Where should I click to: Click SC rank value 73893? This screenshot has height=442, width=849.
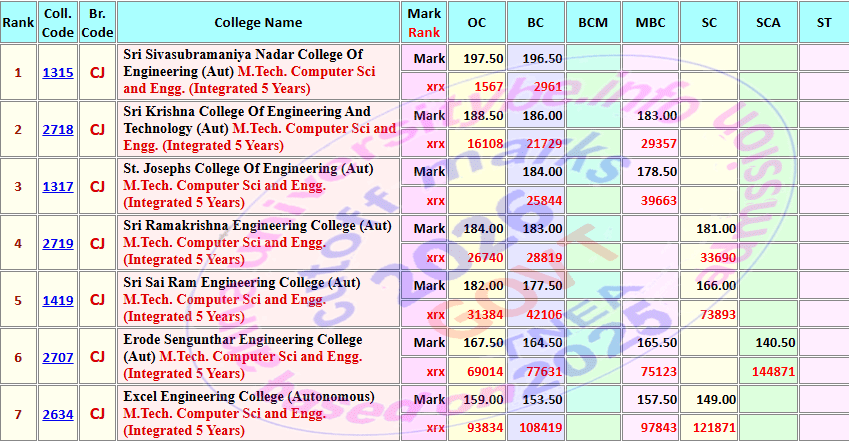tap(718, 314)
